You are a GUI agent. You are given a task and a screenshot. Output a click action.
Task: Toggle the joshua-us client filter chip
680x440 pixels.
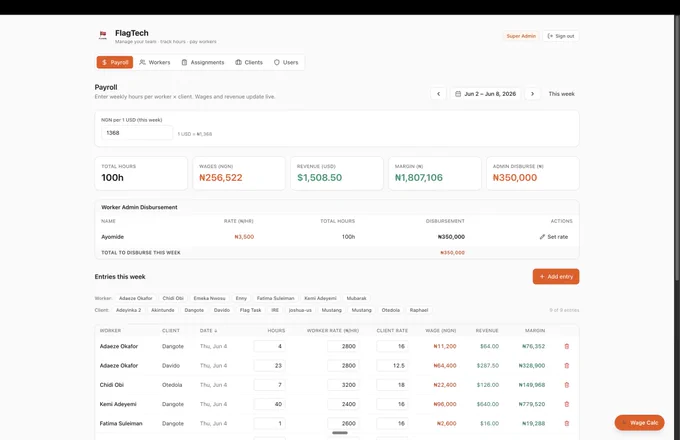pyautogui.click(x=300, y=310)
